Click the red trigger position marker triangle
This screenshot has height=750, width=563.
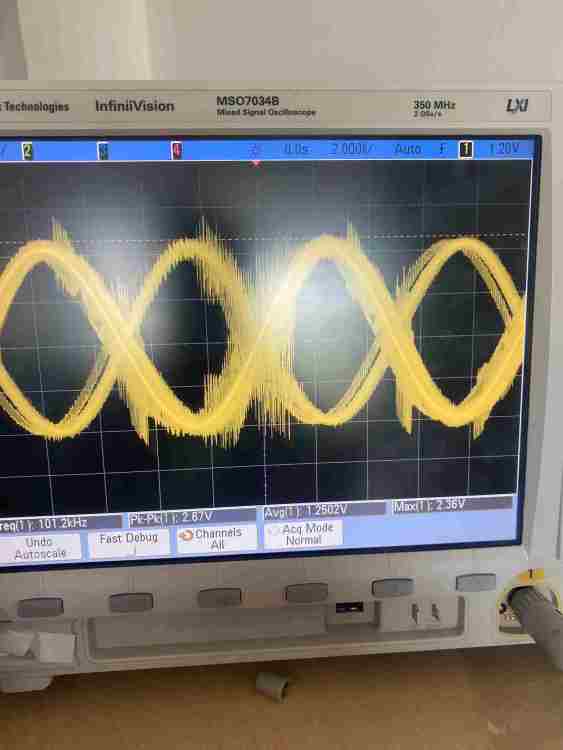point(256,164)
